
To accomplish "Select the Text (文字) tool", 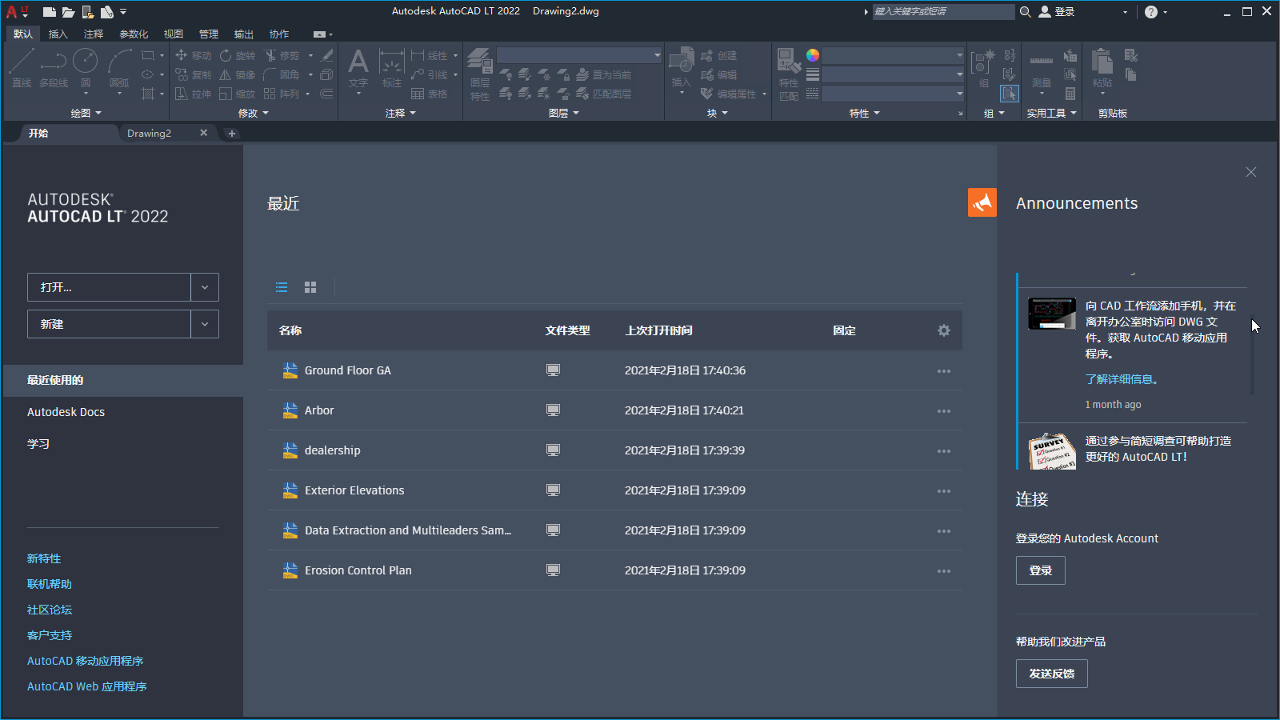I will coord(358,68).
